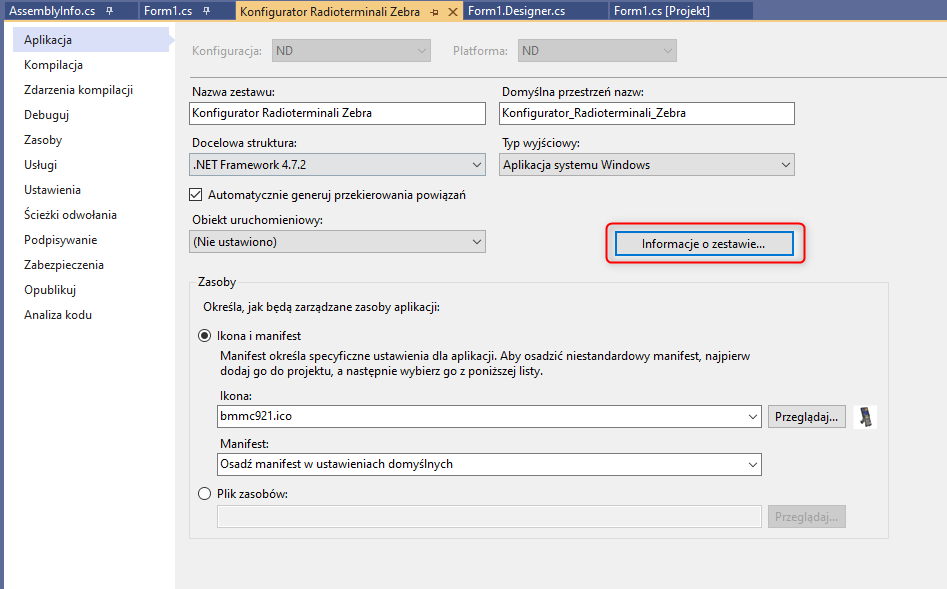Open the Kompilacja settings page
This screenshot has height=589, width=947.
tap(53, 65)
